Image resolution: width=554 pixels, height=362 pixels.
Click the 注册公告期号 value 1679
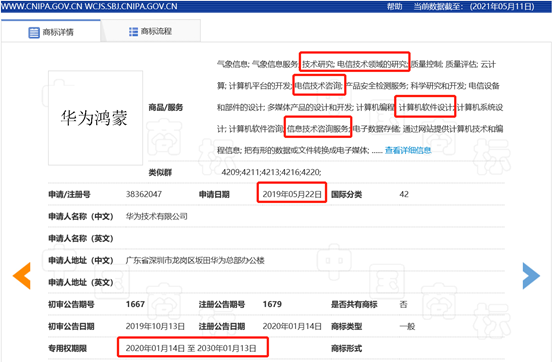272,304
